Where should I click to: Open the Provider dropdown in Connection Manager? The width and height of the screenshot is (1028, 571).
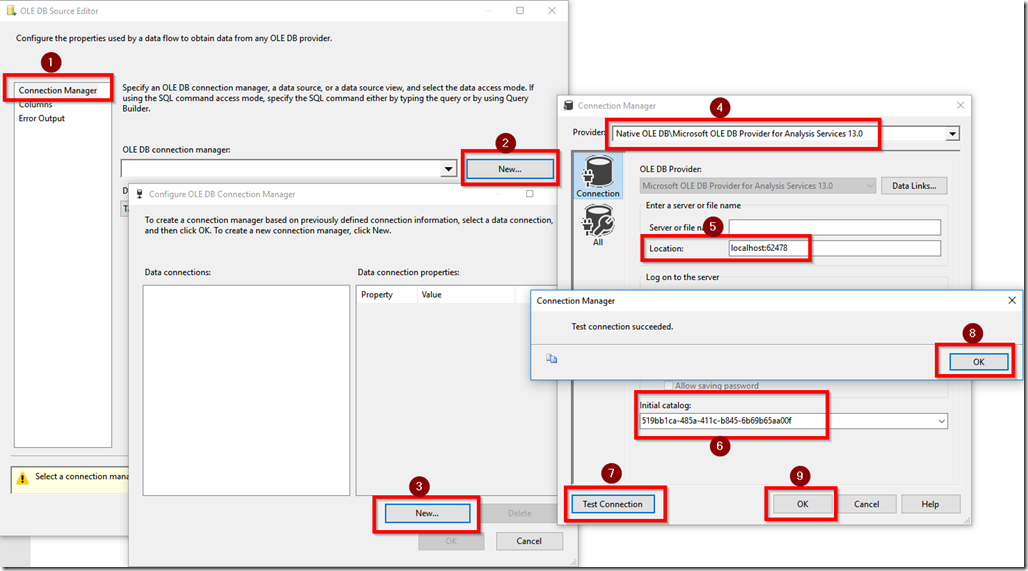tap(952, 134)
